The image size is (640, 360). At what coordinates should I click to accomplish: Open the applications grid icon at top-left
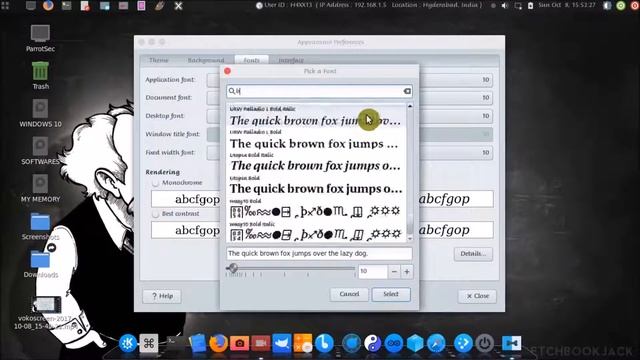5,5
